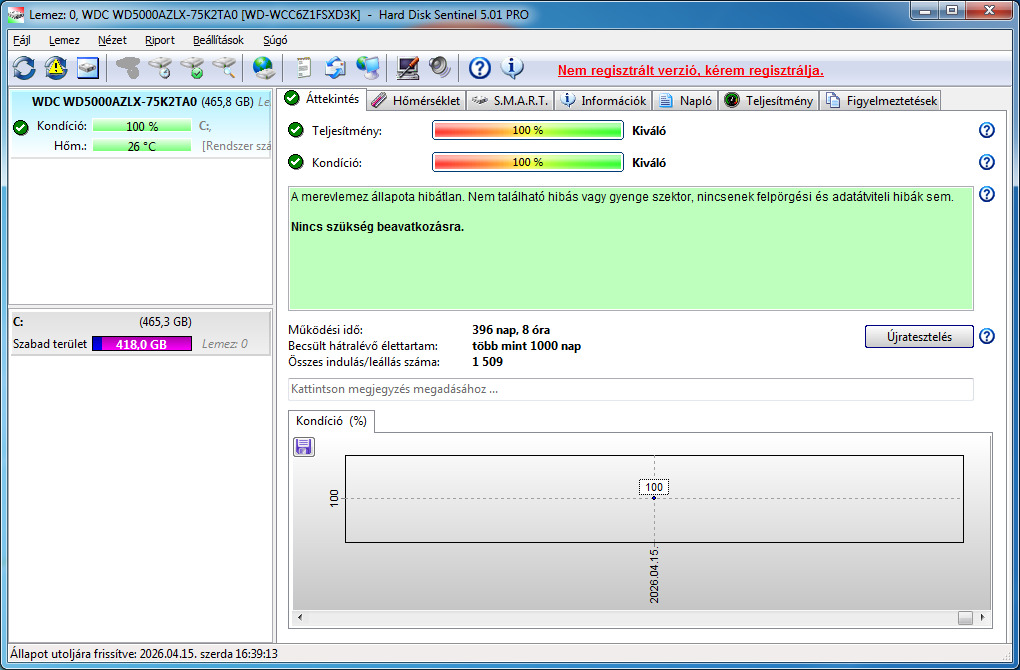
Task: Click the disk with clock test icon
Action: tap(160, 68)
